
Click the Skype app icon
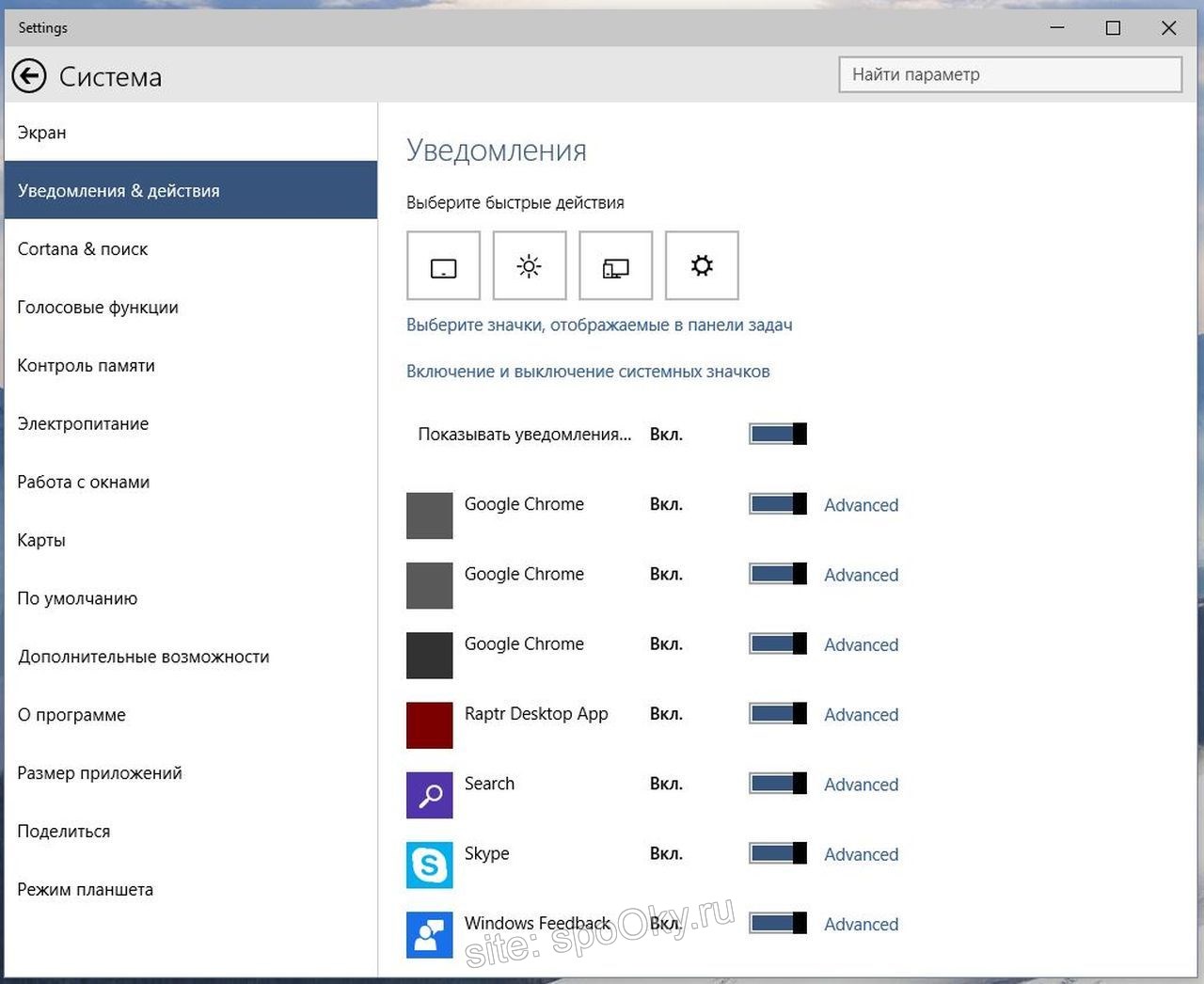[x=430, y=865]
